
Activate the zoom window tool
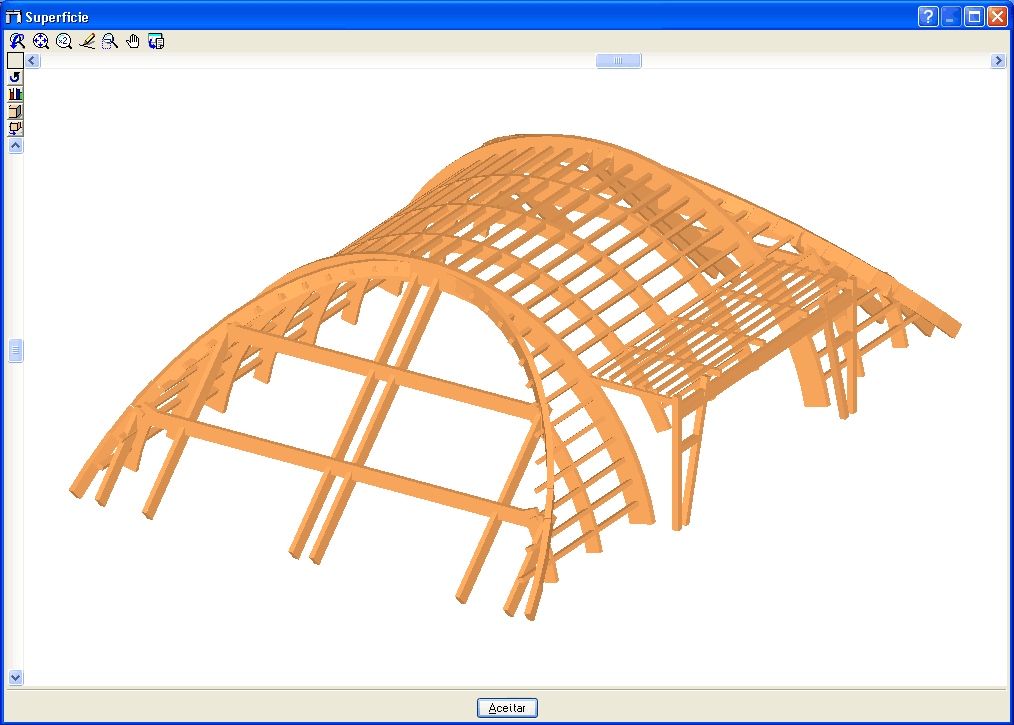point(110,41)
